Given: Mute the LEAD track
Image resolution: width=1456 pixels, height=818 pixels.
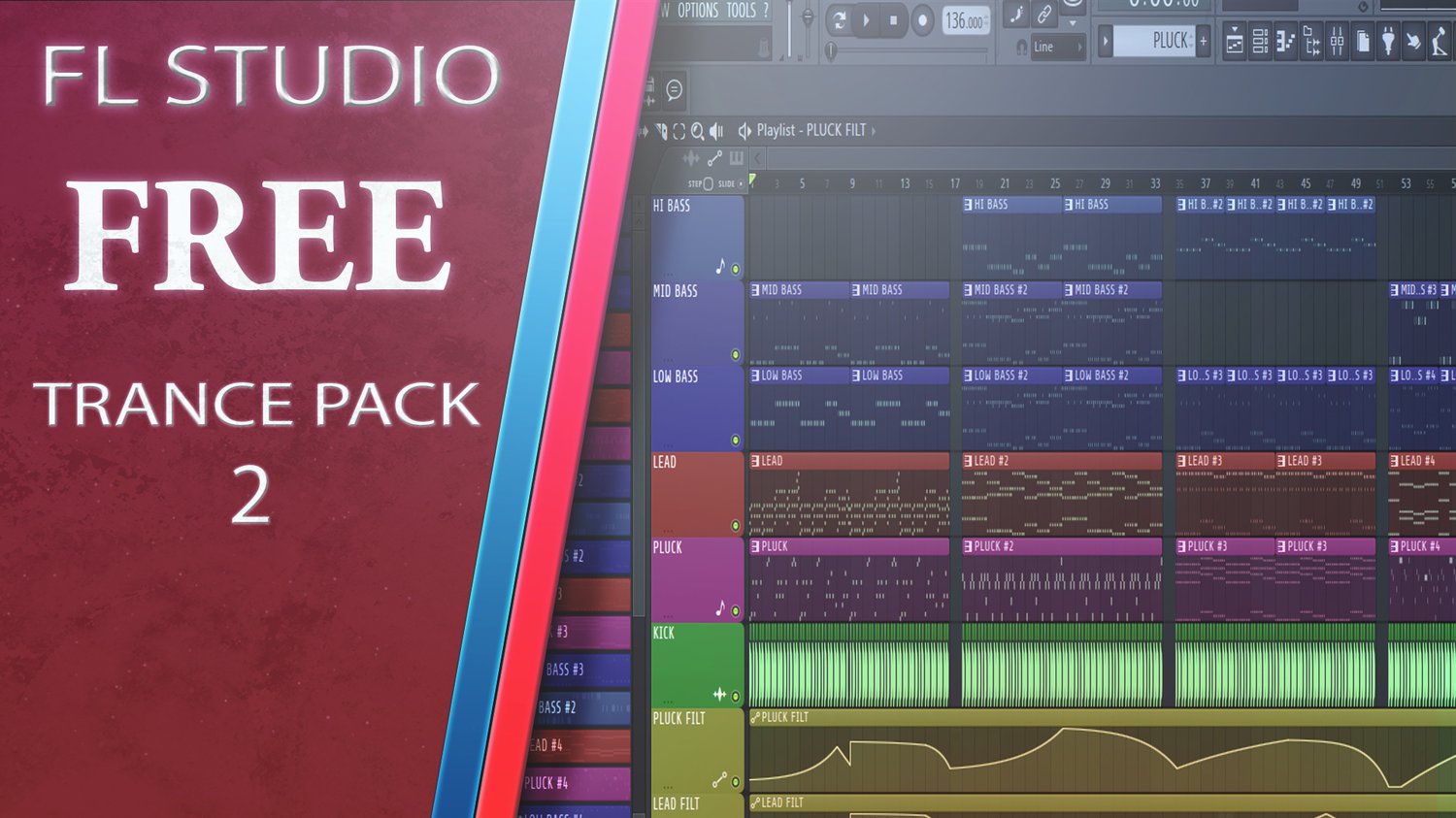Looking at the screenshot, I should (x=736, y=526).
